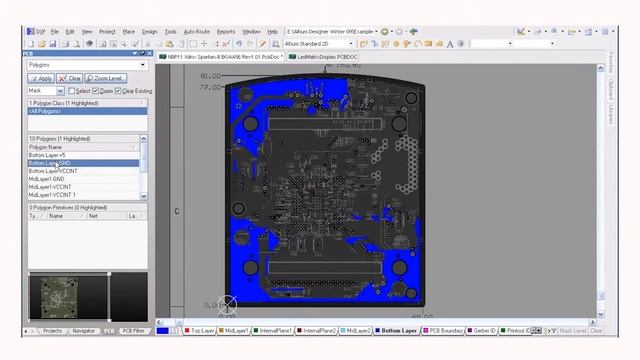Click the Place String letter A icon
The height and width of the screenshot is (360, 640).
point(450,44)
